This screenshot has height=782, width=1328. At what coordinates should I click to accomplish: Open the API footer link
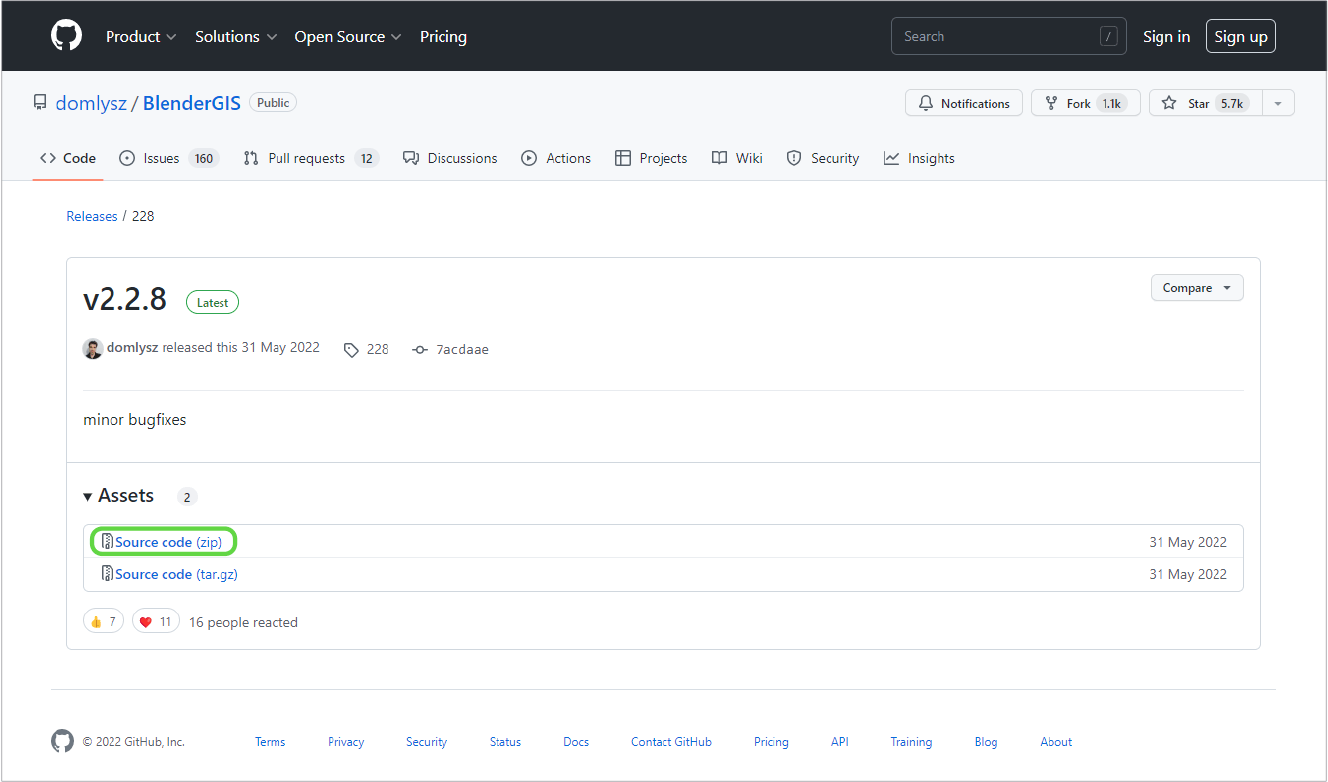pyautogui.click(x=840, y=742)
